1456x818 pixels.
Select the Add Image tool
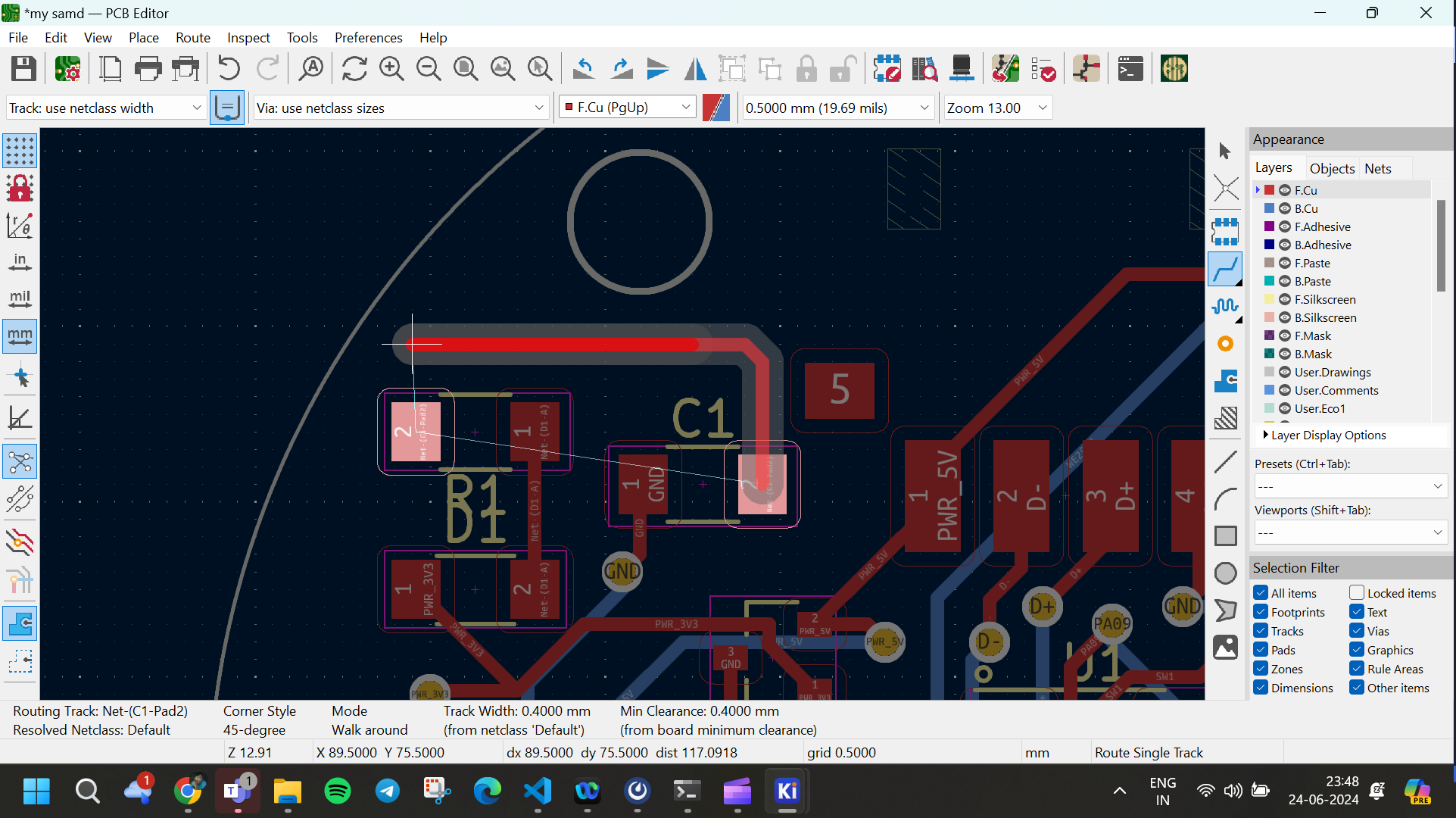(x=1225, y=647)
